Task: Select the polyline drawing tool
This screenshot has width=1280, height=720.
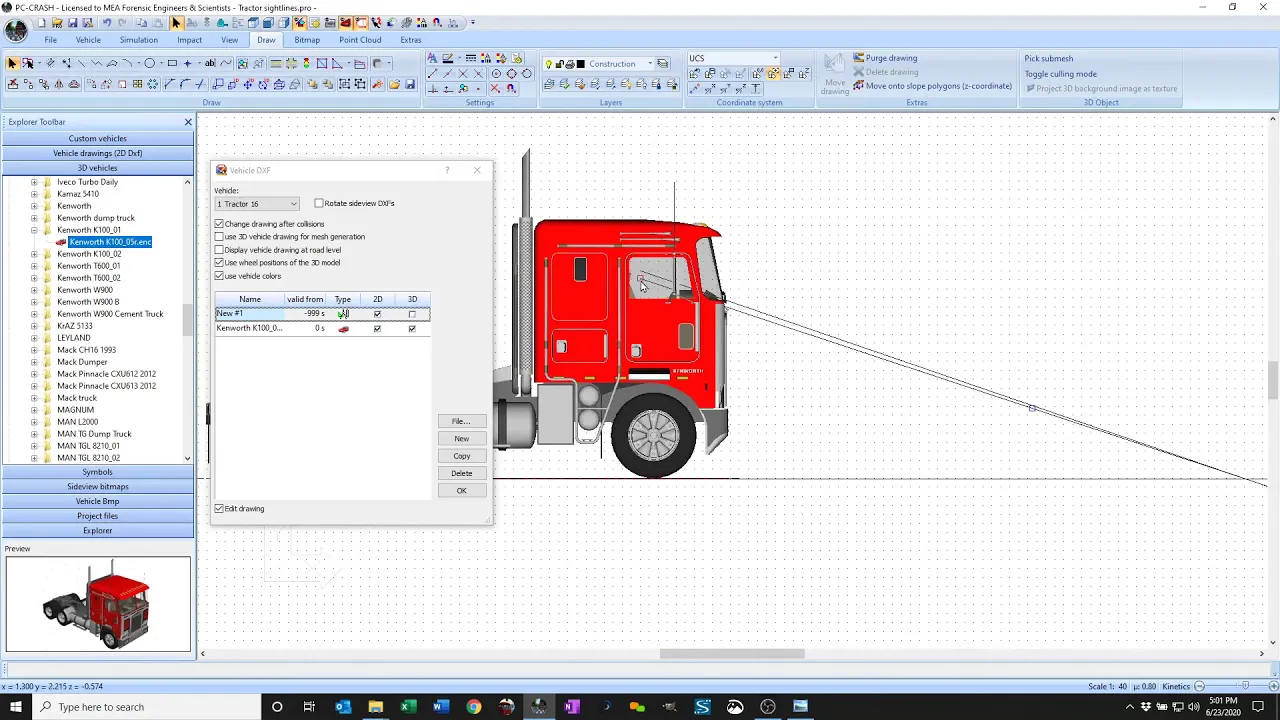Action: click(96, 63)
